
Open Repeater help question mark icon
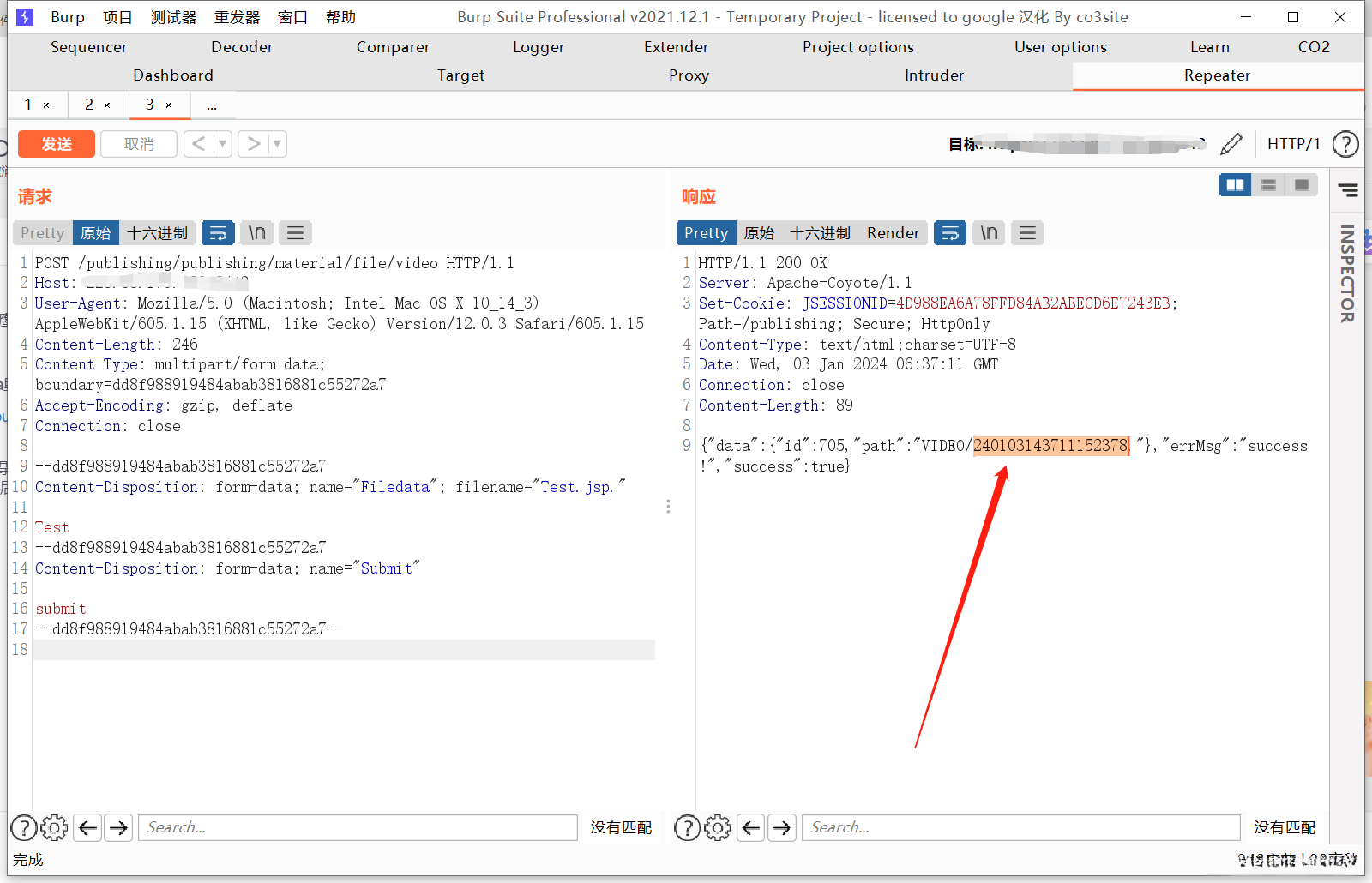1345,144
